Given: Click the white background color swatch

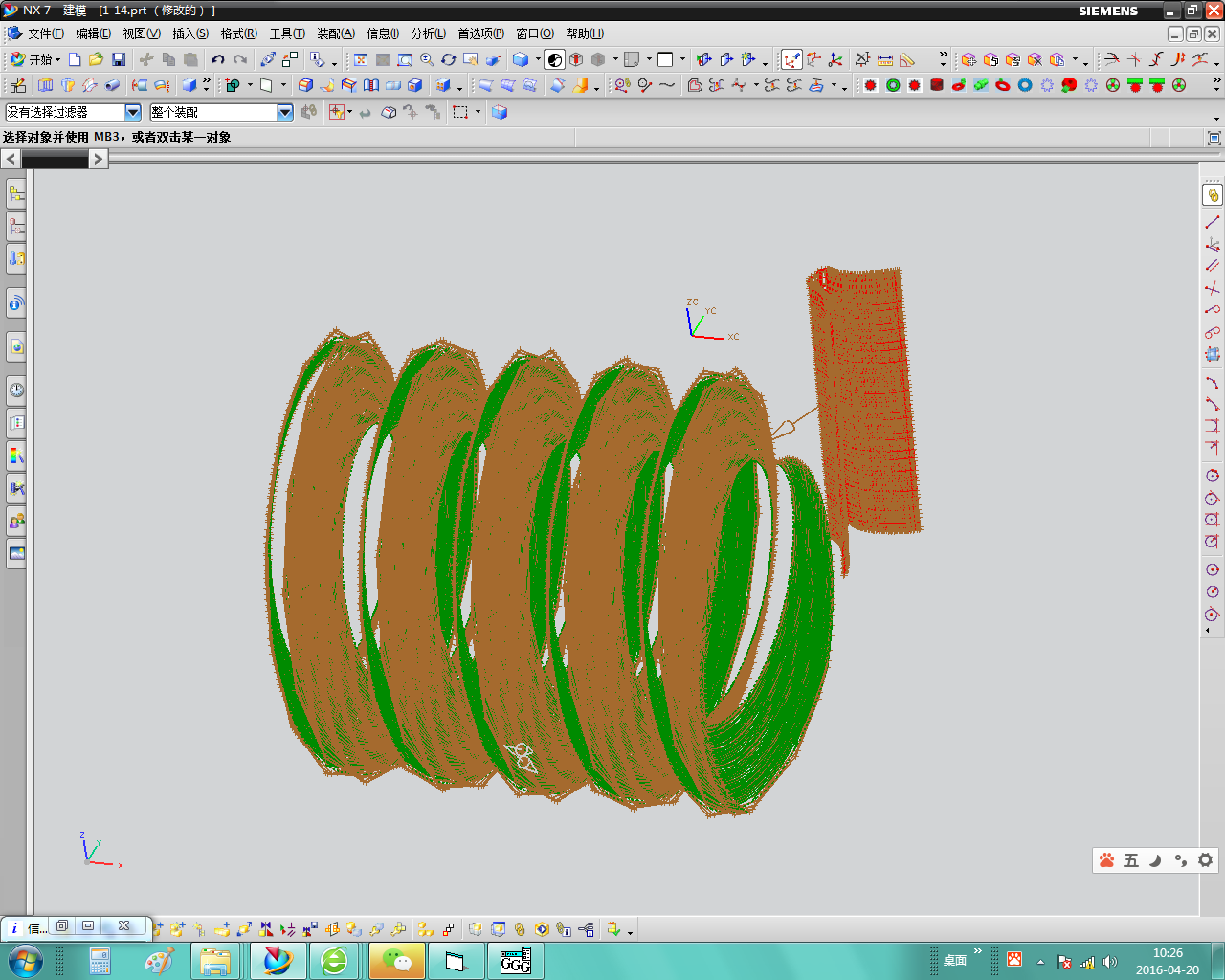Looking at the screenshot, I should pyautogui.click(x=665, y=59).
